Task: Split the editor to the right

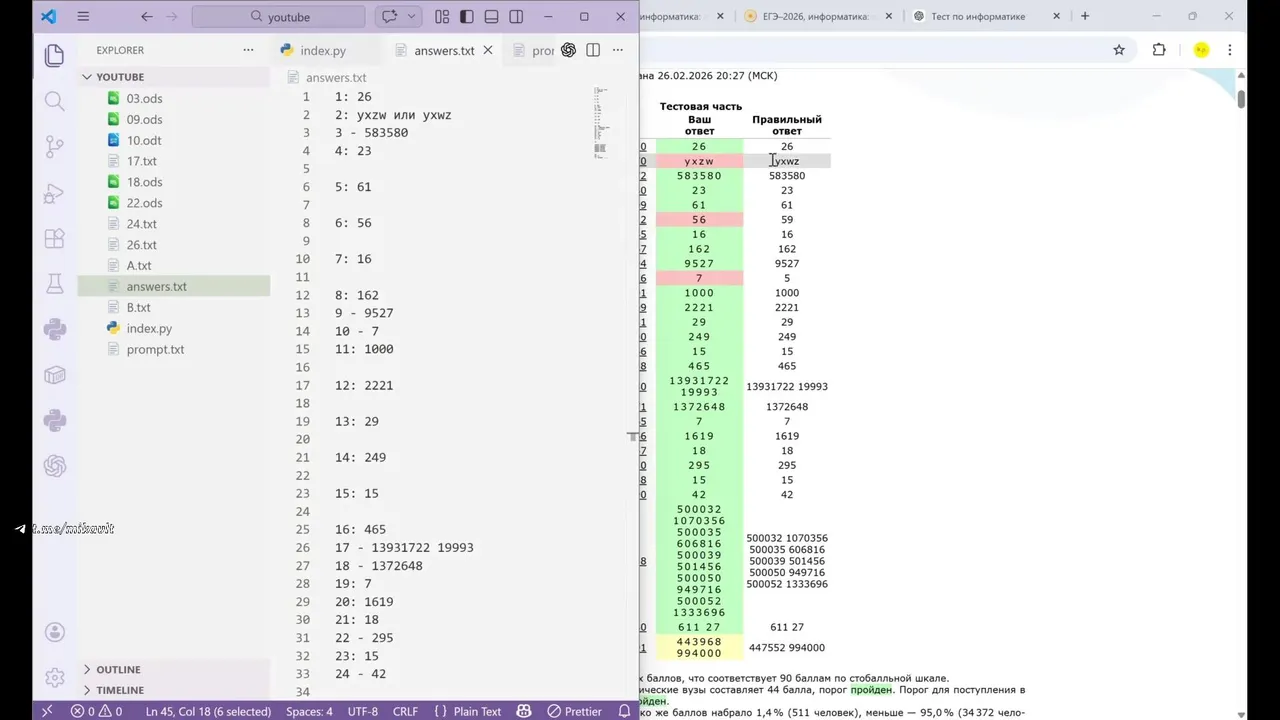Action: click(593, 50)
